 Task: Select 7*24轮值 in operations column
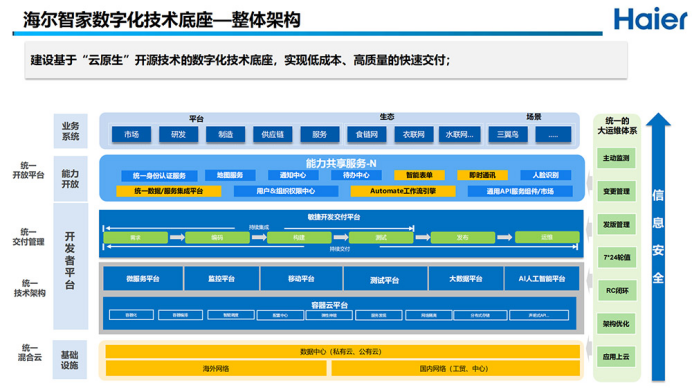[616, 257]
